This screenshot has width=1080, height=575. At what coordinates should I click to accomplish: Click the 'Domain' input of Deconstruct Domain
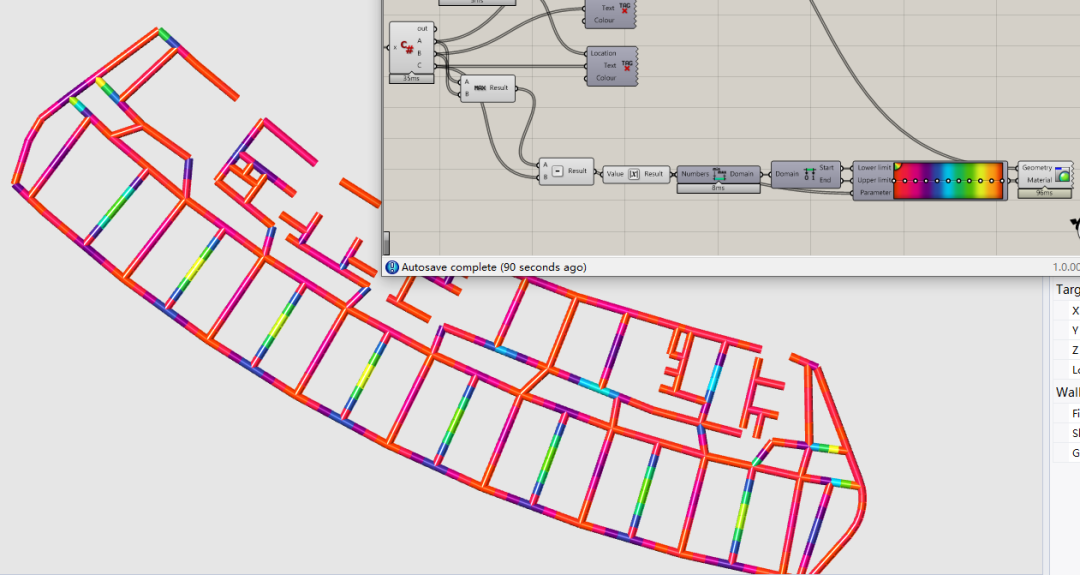787,174
